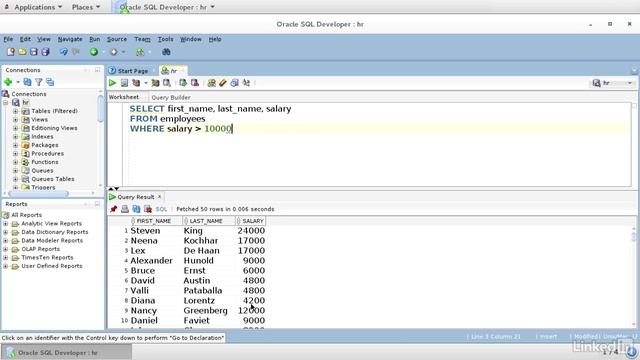The image size is (640, 360).
Task: Click the To Upper/Lower case icon
Action: (246, 83)
